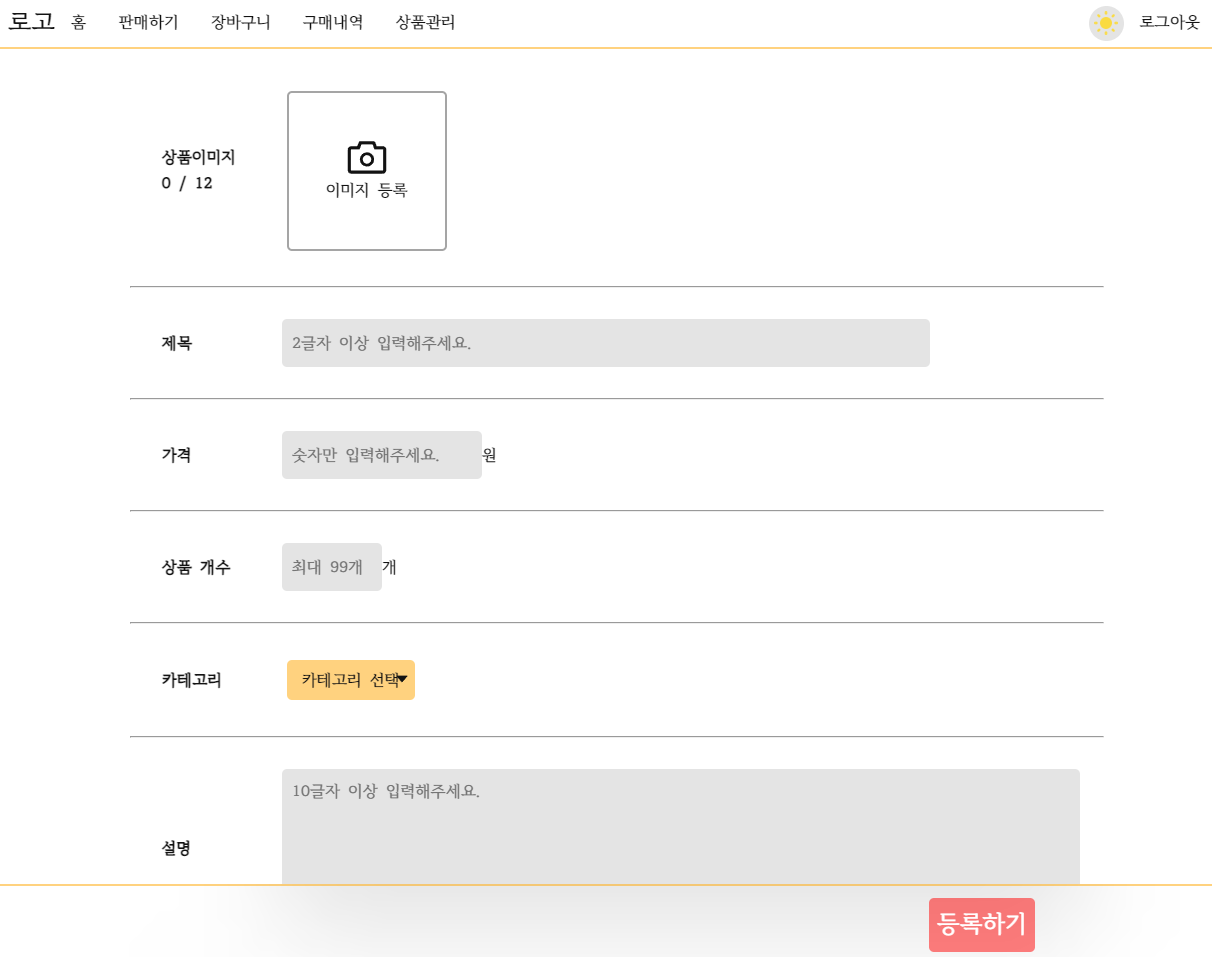Navigate to 상품관리
Screen dimensions: 1212x957
click(424, 23)
